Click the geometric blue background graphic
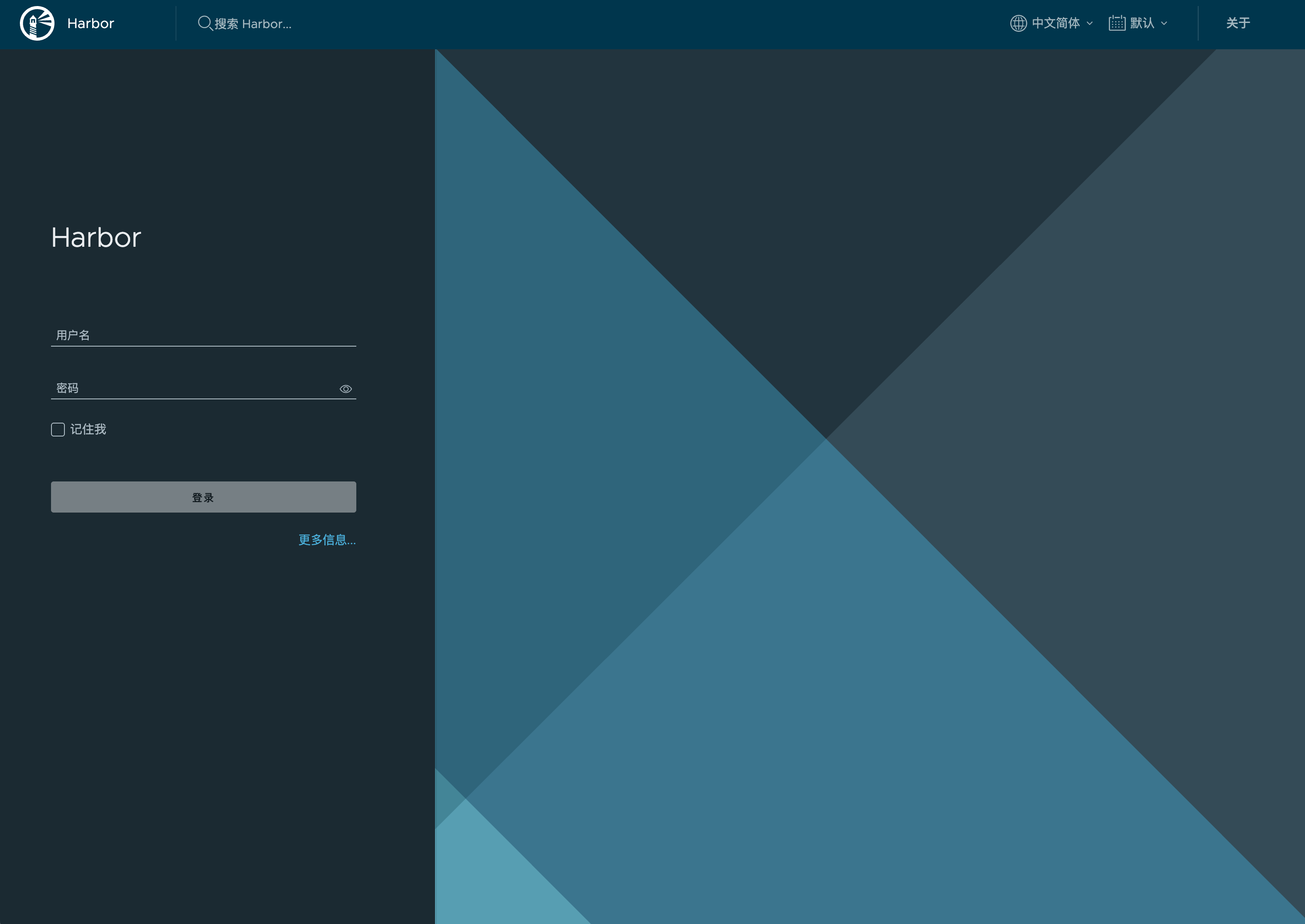 coord(870,487)
